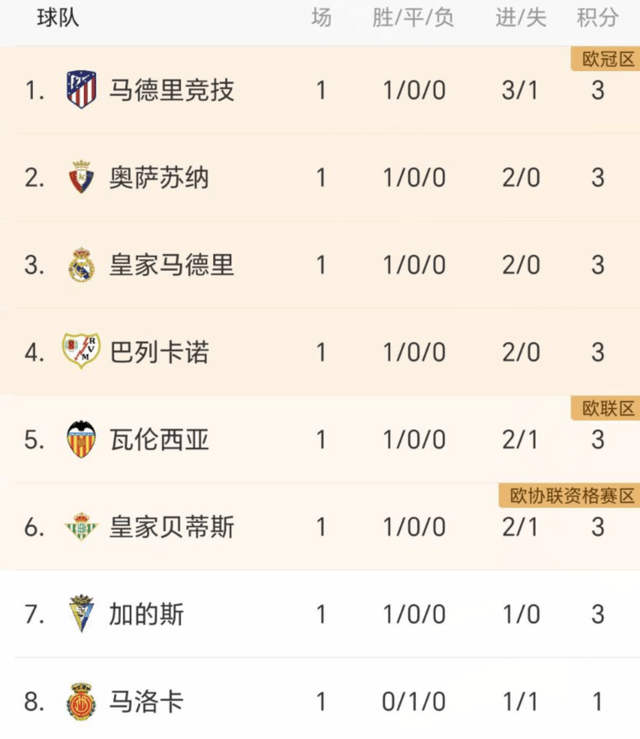Image resolution: width=640 pixels, height=739 pixels.
Task: Click the Cádiz club crest
Action: point(81,613)
